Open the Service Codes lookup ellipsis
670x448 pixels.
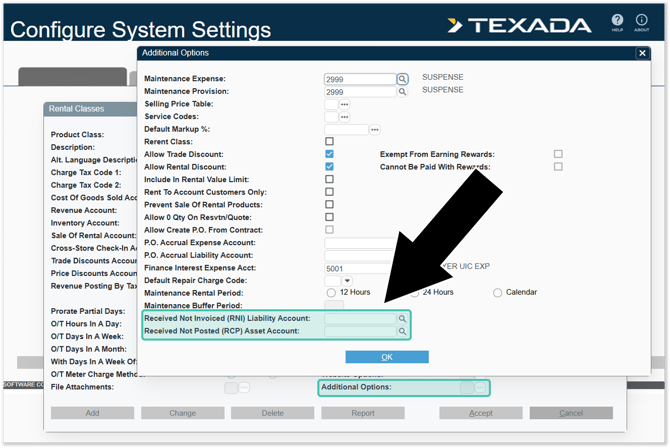[345, 117]
